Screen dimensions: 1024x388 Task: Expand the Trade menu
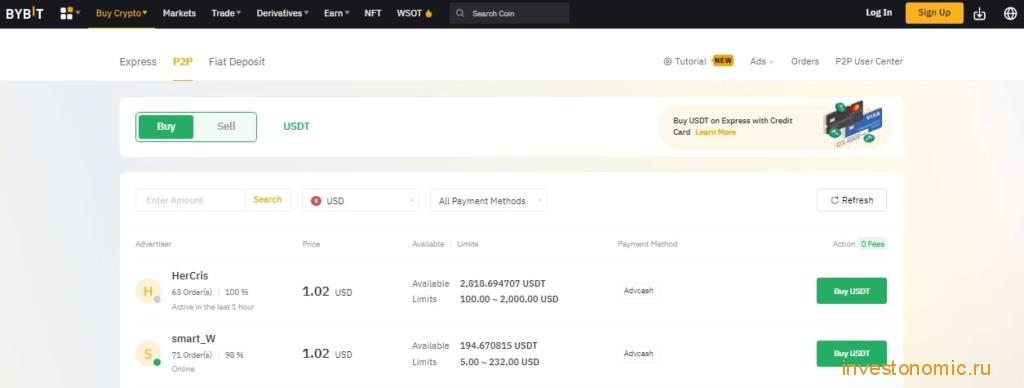pyautogui.click(x=226, y=13)
